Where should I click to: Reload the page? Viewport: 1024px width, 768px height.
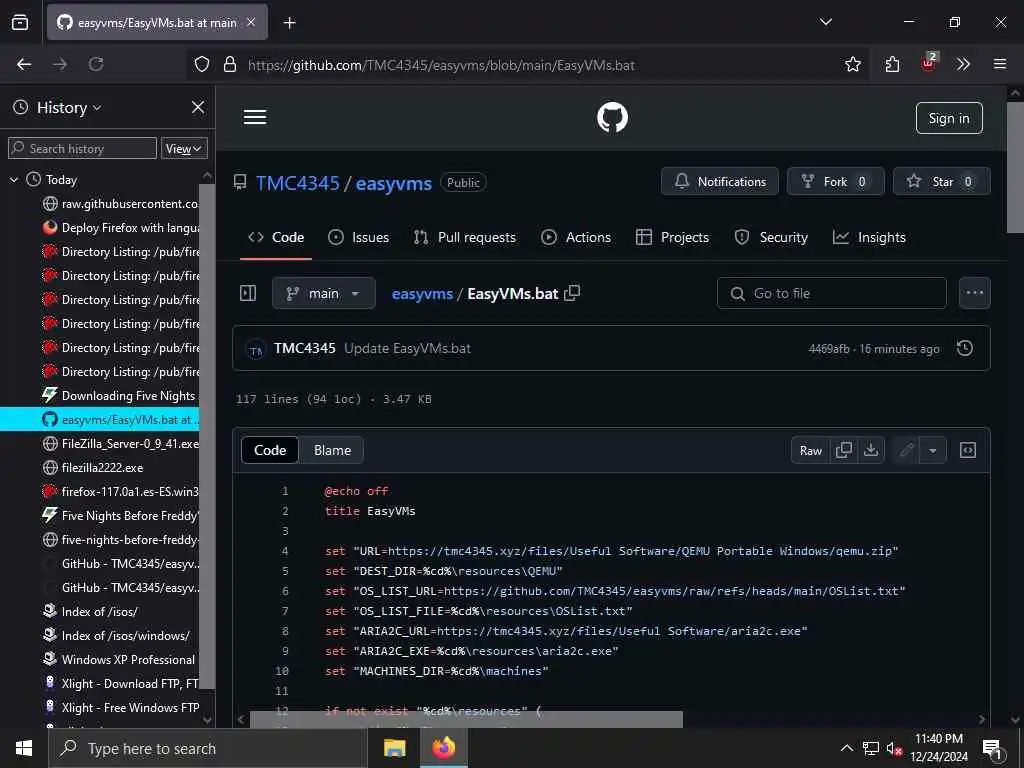point(96,64)
